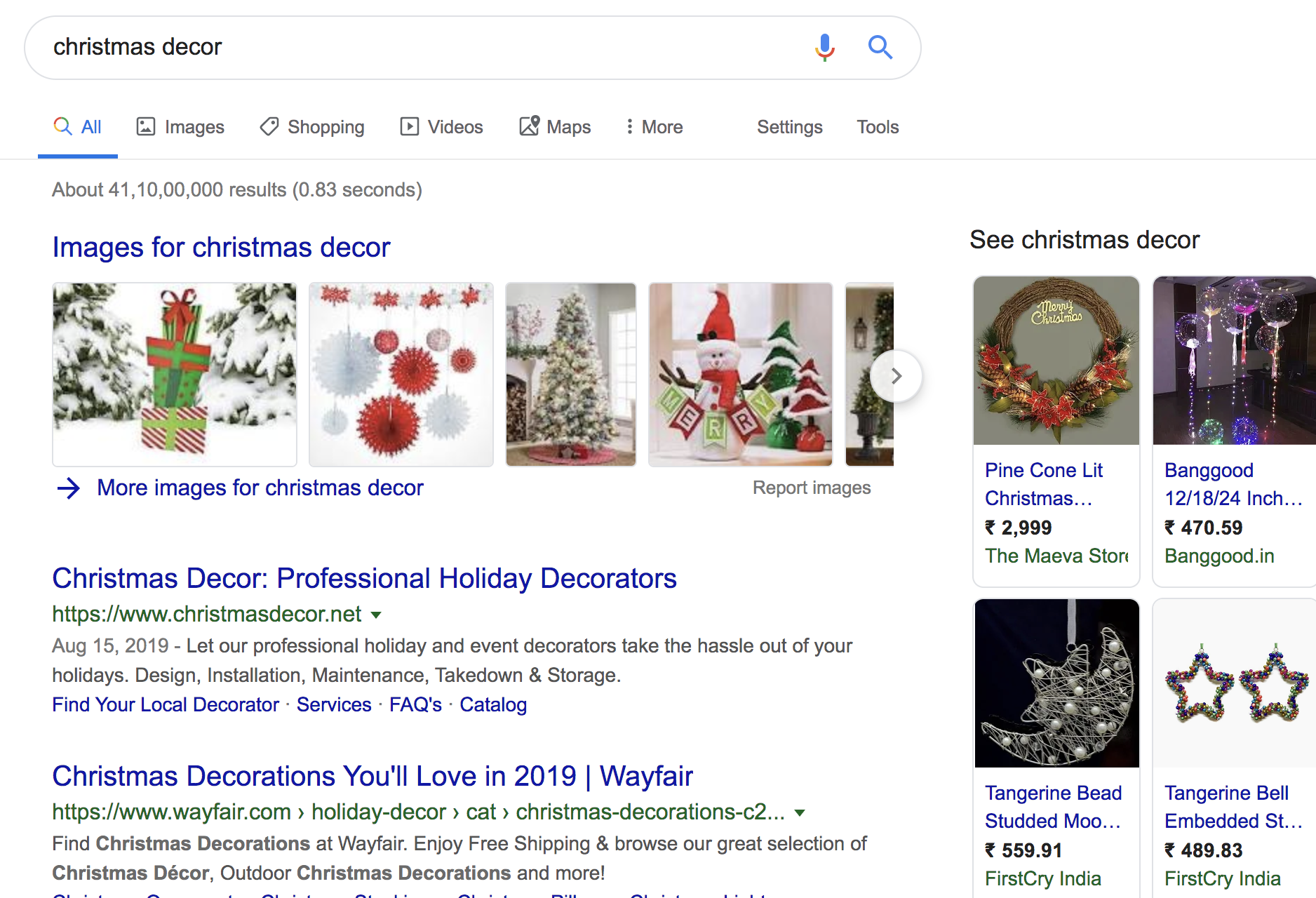Open Tangerine Bead Studded Moon product title
The width and height of the screenshot is (1316, 898).
click(1053, 807)
